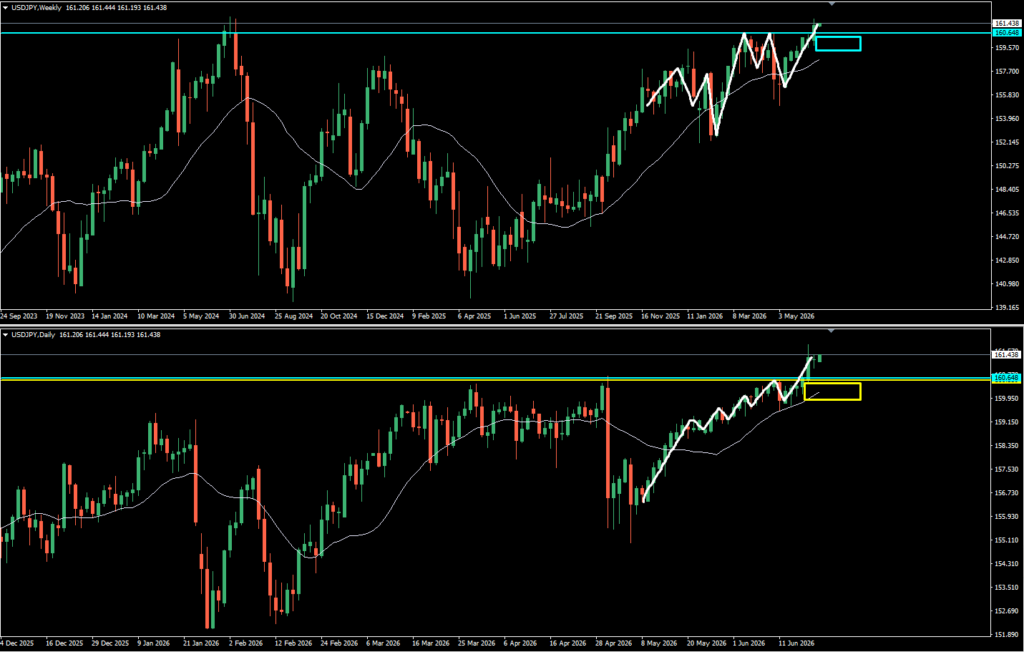The image size is (1024, 652).
Task: Click the 142.850 price scale value
Action: [1006, 260]
